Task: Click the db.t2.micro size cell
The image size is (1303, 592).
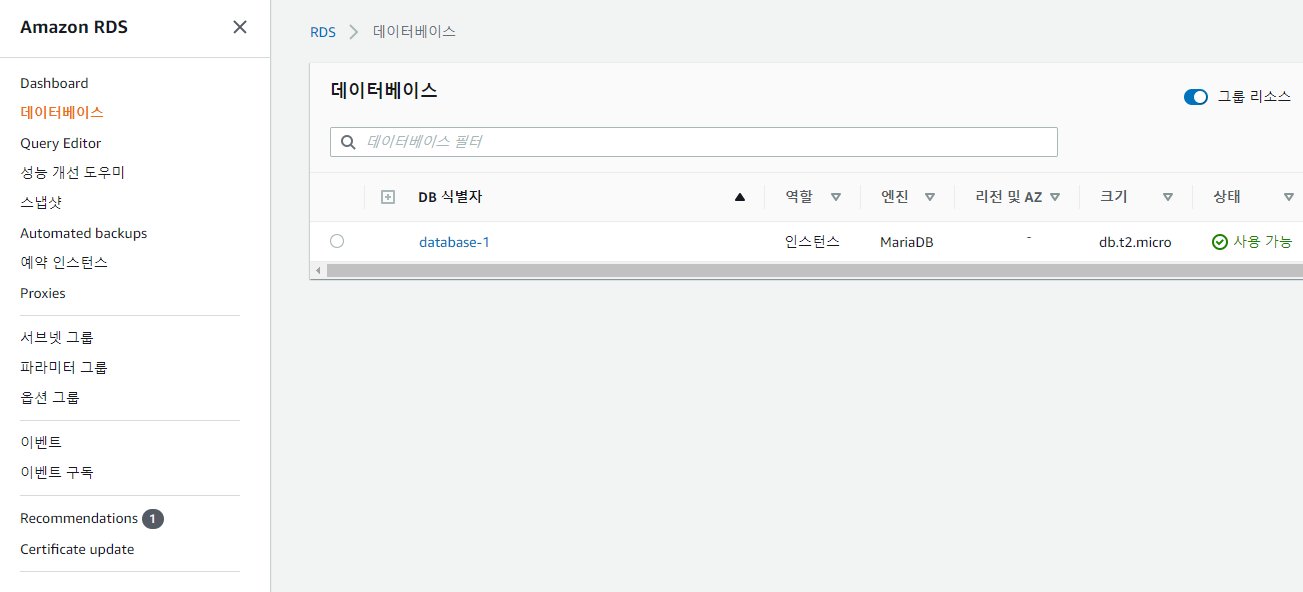Action: (1135, 242)
